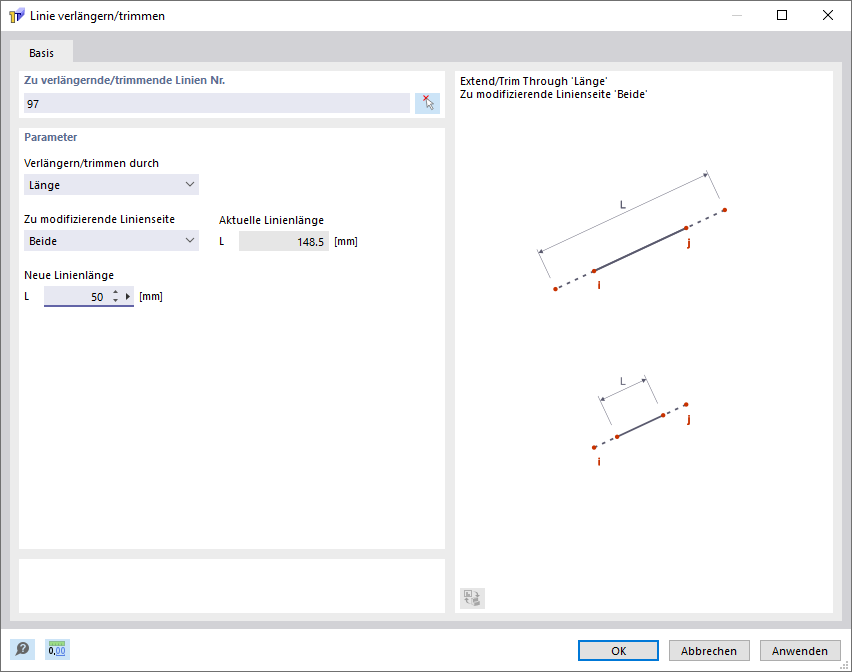Click the Aktuelle Linienlänge value 148.5
This screenshot has height=672, width=852.
(284, 241)
